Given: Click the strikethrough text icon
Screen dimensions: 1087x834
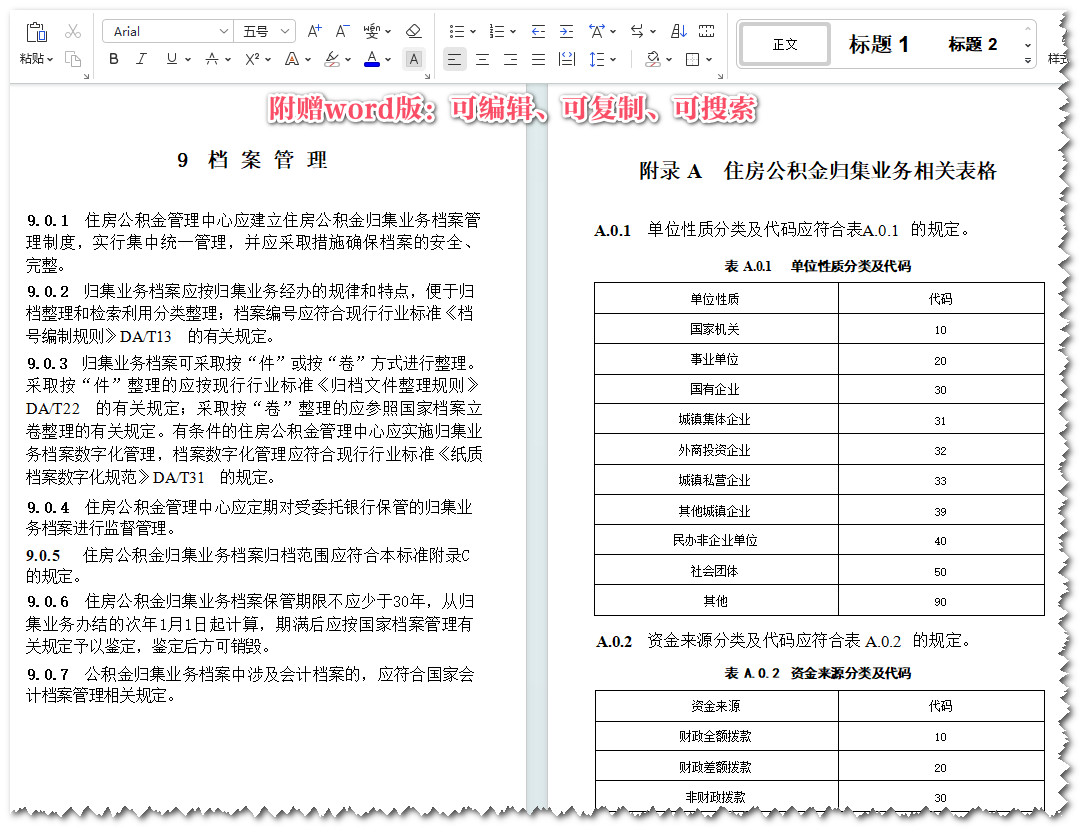Looking at the screenshot, I should [212, 58].
